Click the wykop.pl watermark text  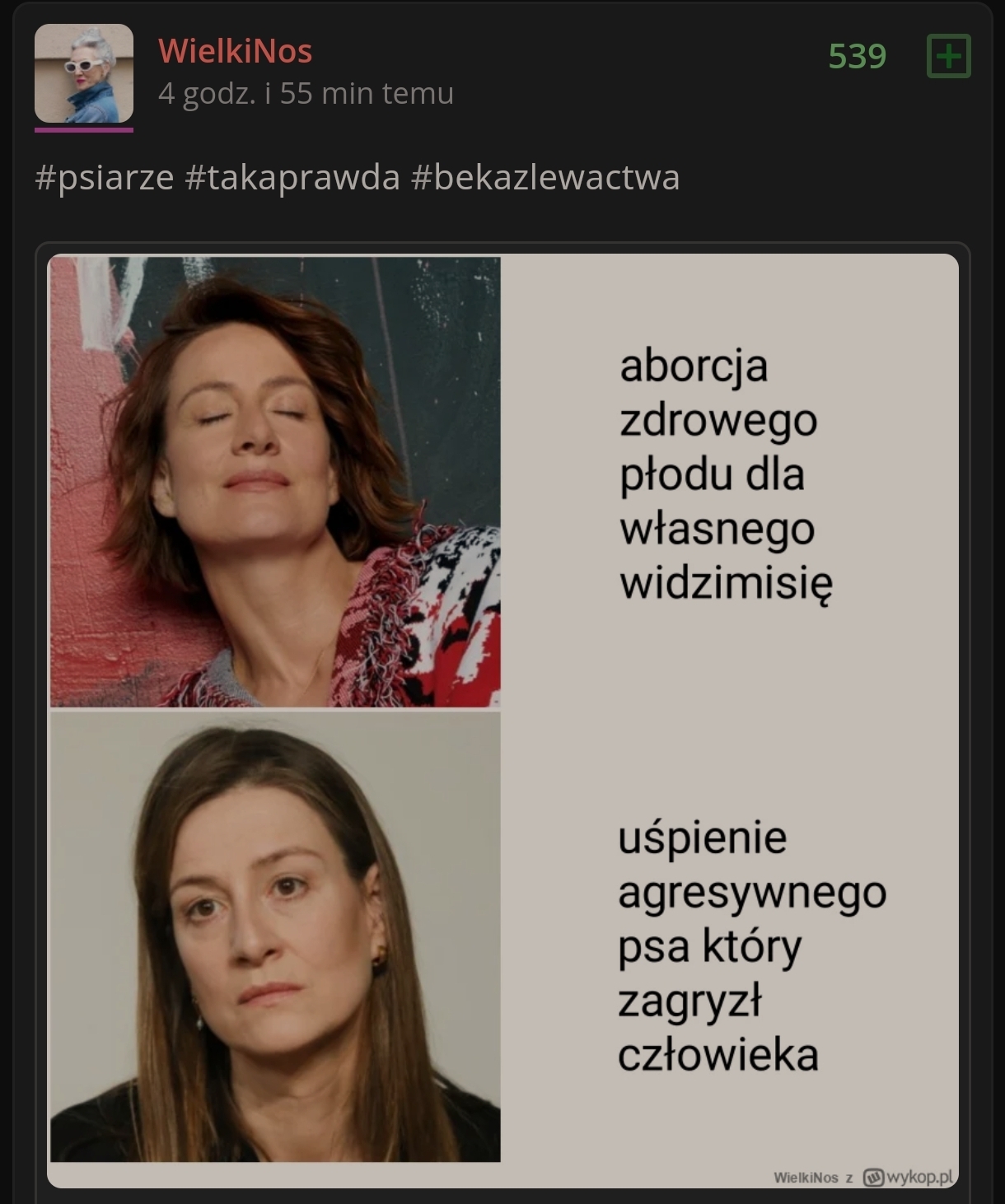[919, 1178]
